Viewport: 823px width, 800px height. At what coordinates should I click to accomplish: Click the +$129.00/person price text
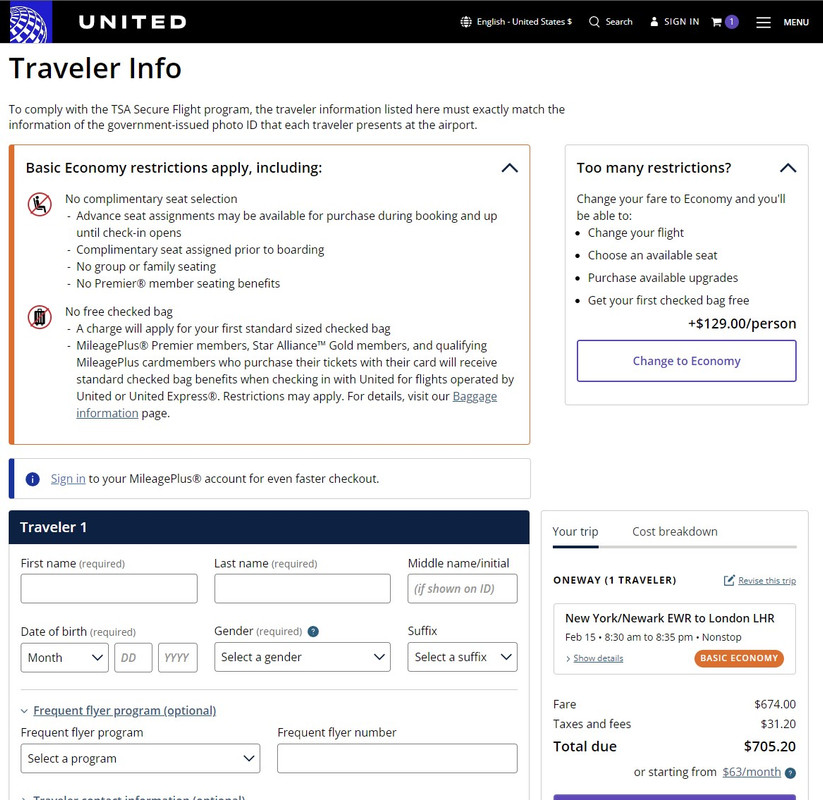pos(742,324)
